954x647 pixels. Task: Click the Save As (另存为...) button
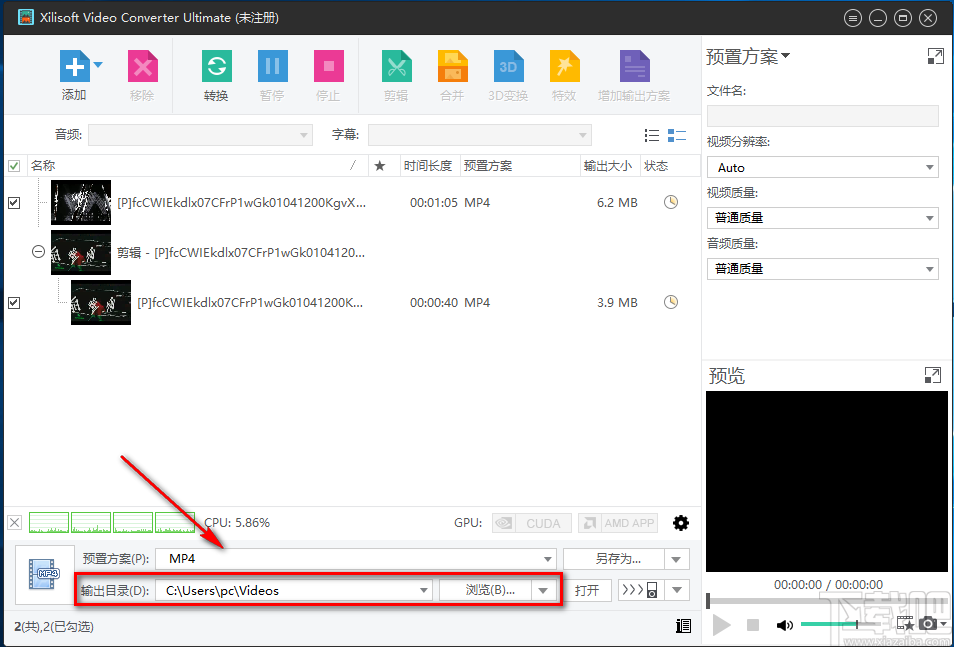(615, 559)
